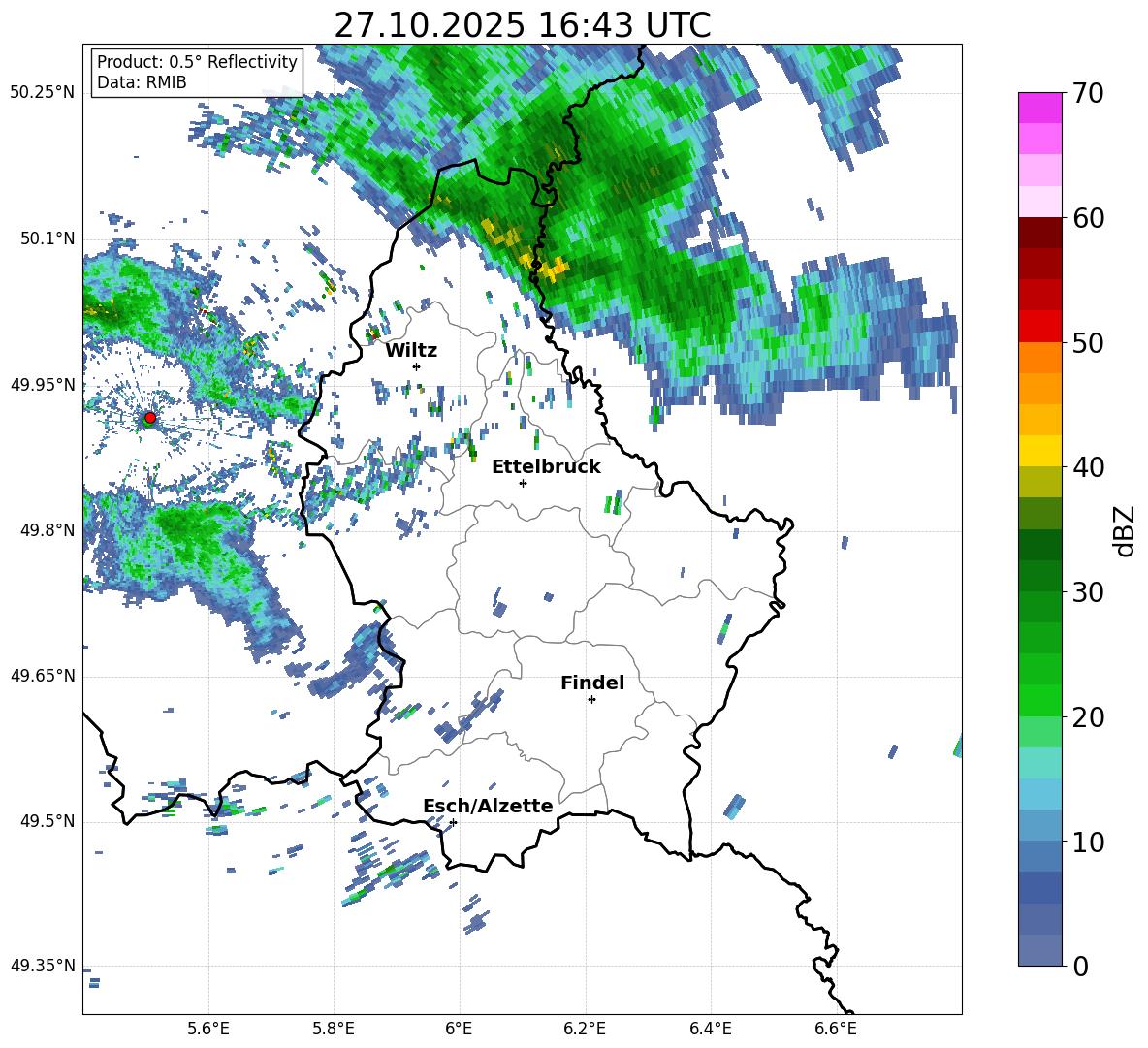Image resolution: width=1148 pixels, height=1048 pixels.
Task: Click the 0 tick on colorbar
Action: point(1081,966)
